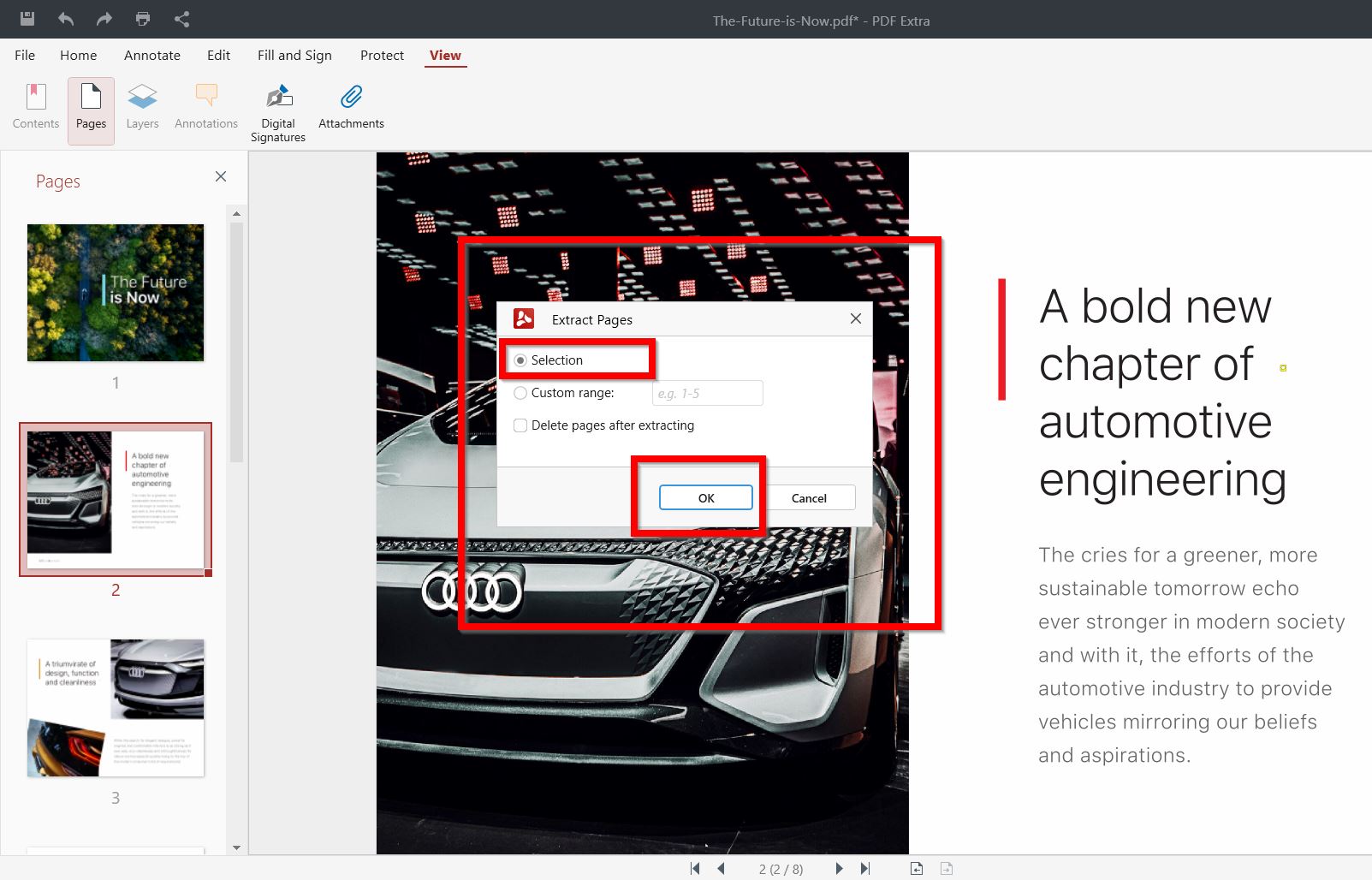
Task: Click the Save icon in title bar
Action: tap(27, 18)
